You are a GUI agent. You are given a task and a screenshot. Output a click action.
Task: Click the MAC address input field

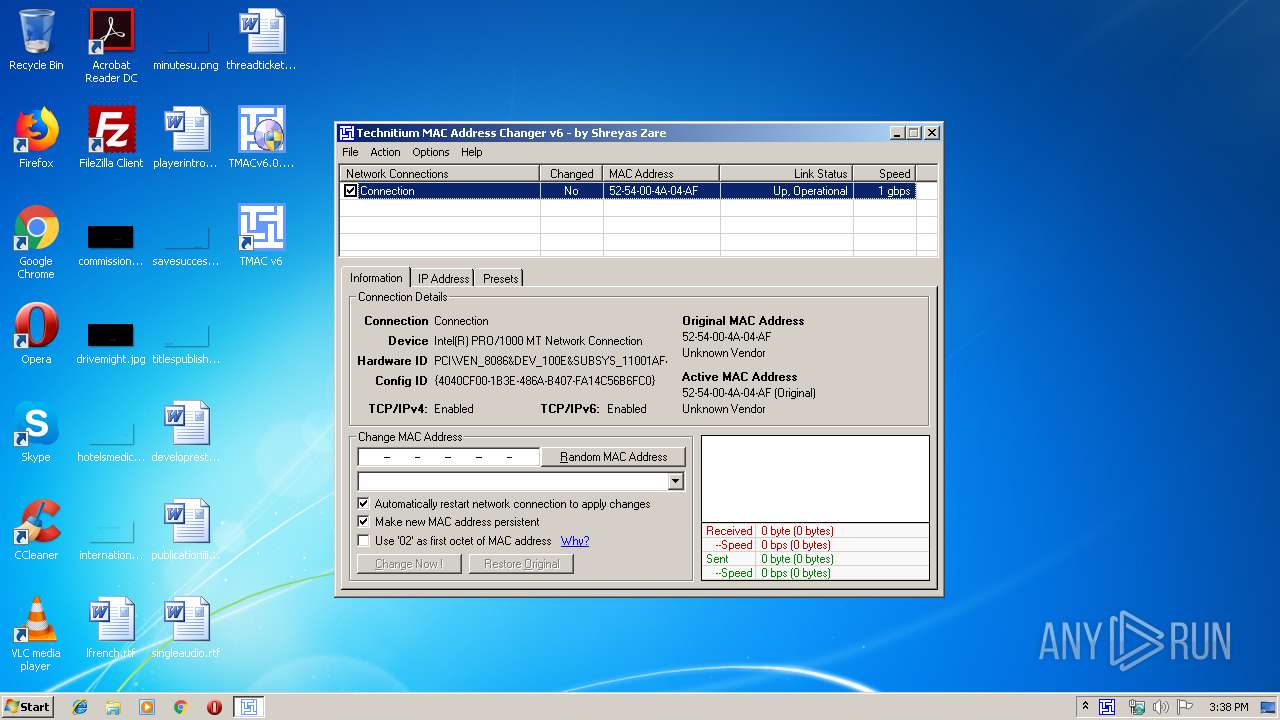click(x=449, y=457)
